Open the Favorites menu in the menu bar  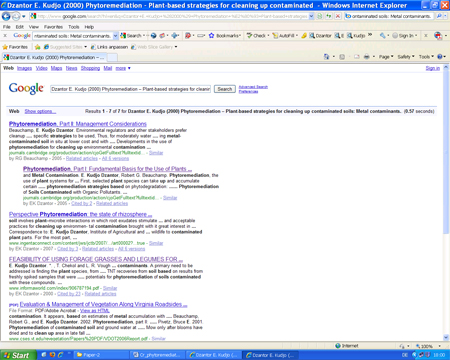(x=53, y=27)
